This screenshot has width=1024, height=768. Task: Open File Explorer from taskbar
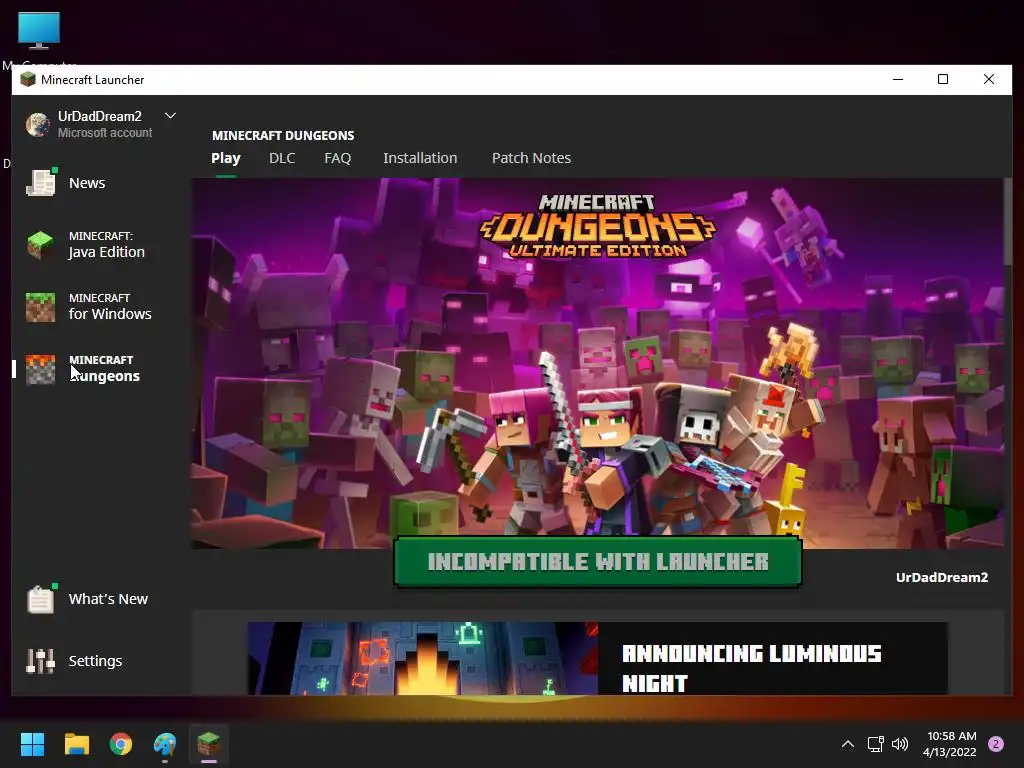click(x=76, y=744)
